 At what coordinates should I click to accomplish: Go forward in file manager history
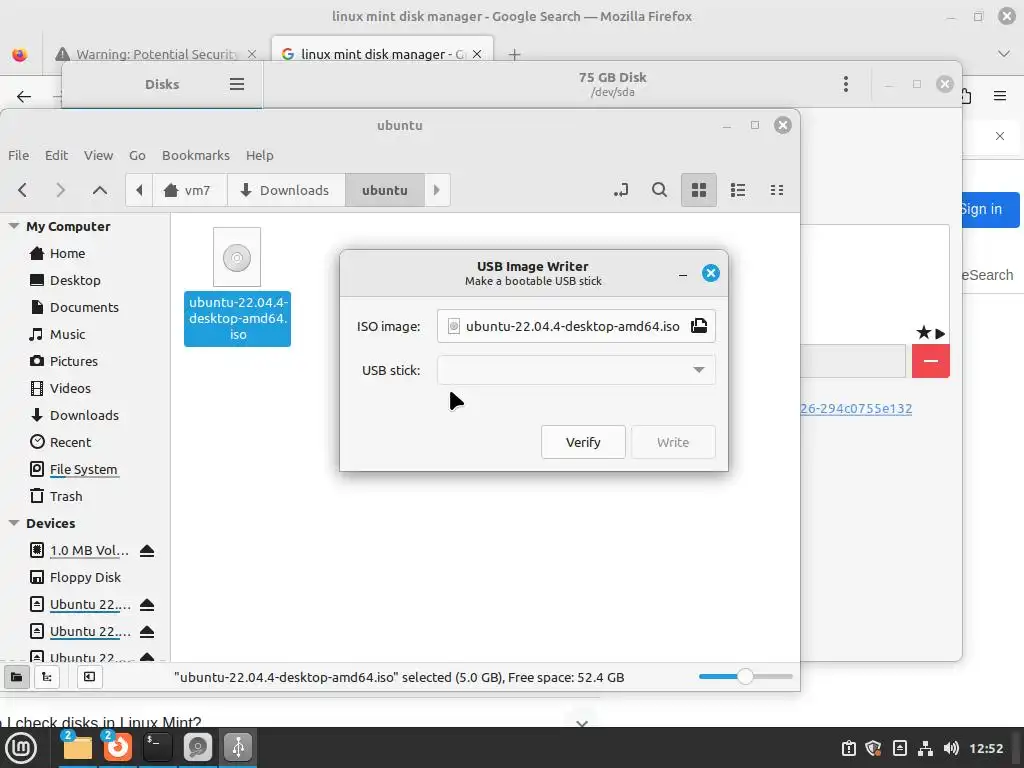point(60,190)
